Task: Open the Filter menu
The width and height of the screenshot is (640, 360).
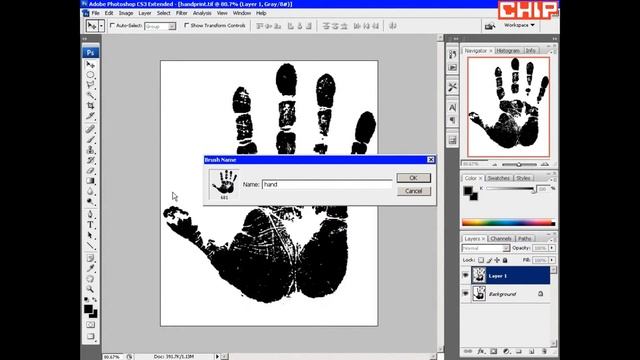Action: pos(182,13)
